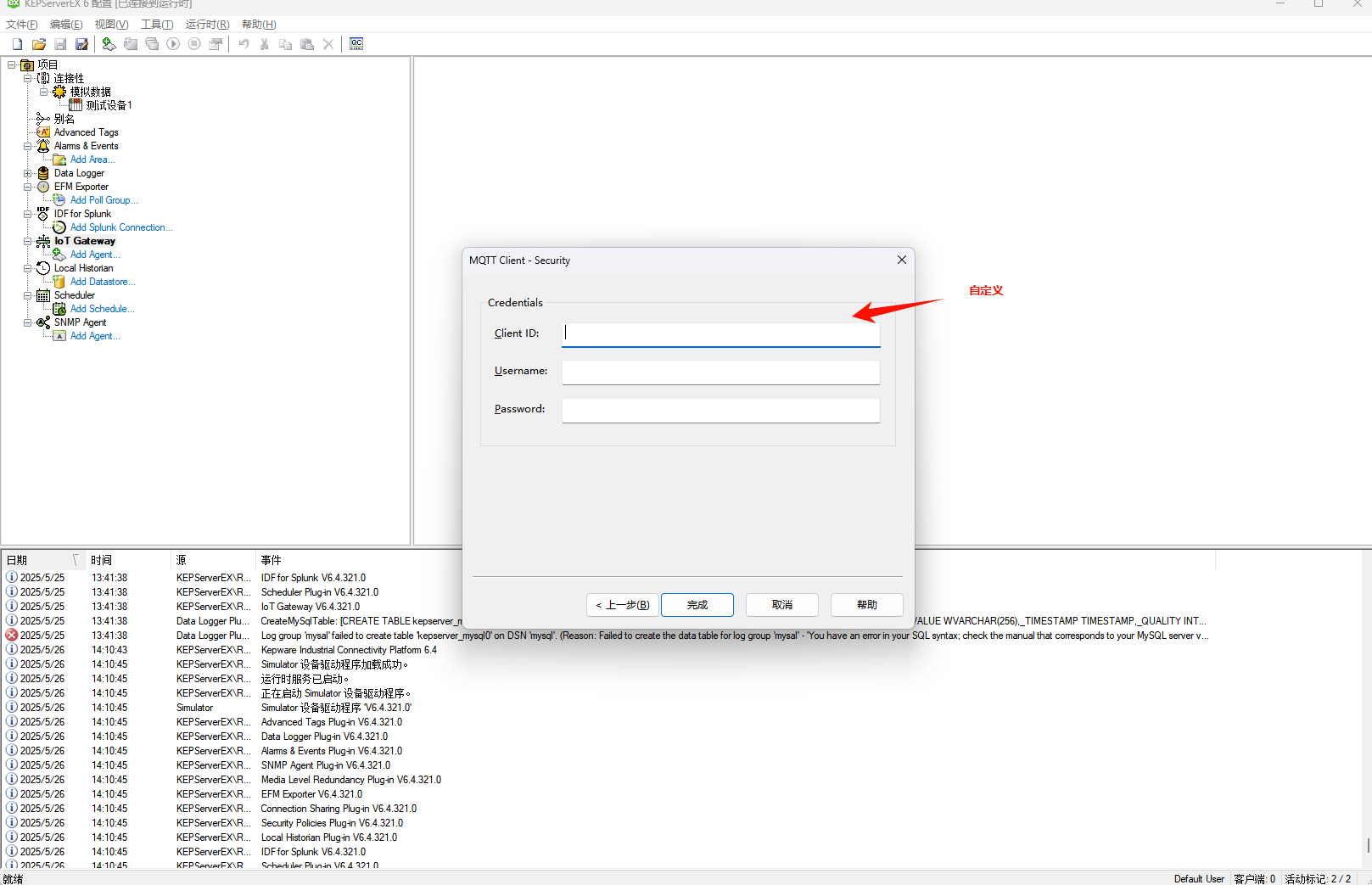The height and width of the screenshot is (885, 1372).
Task: Open the 工具 menu
Action: tap(156, 24)
